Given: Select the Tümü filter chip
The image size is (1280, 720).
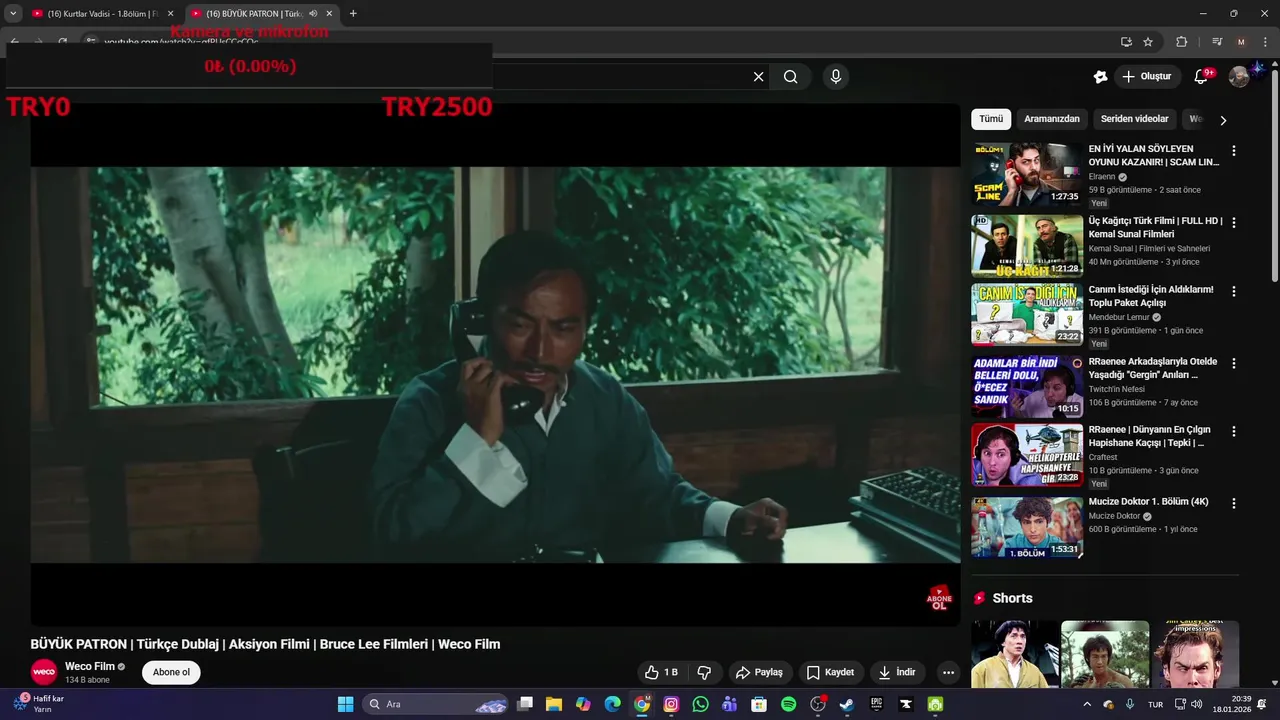Looking at the screenshot, I should click(x=991, y=119).
